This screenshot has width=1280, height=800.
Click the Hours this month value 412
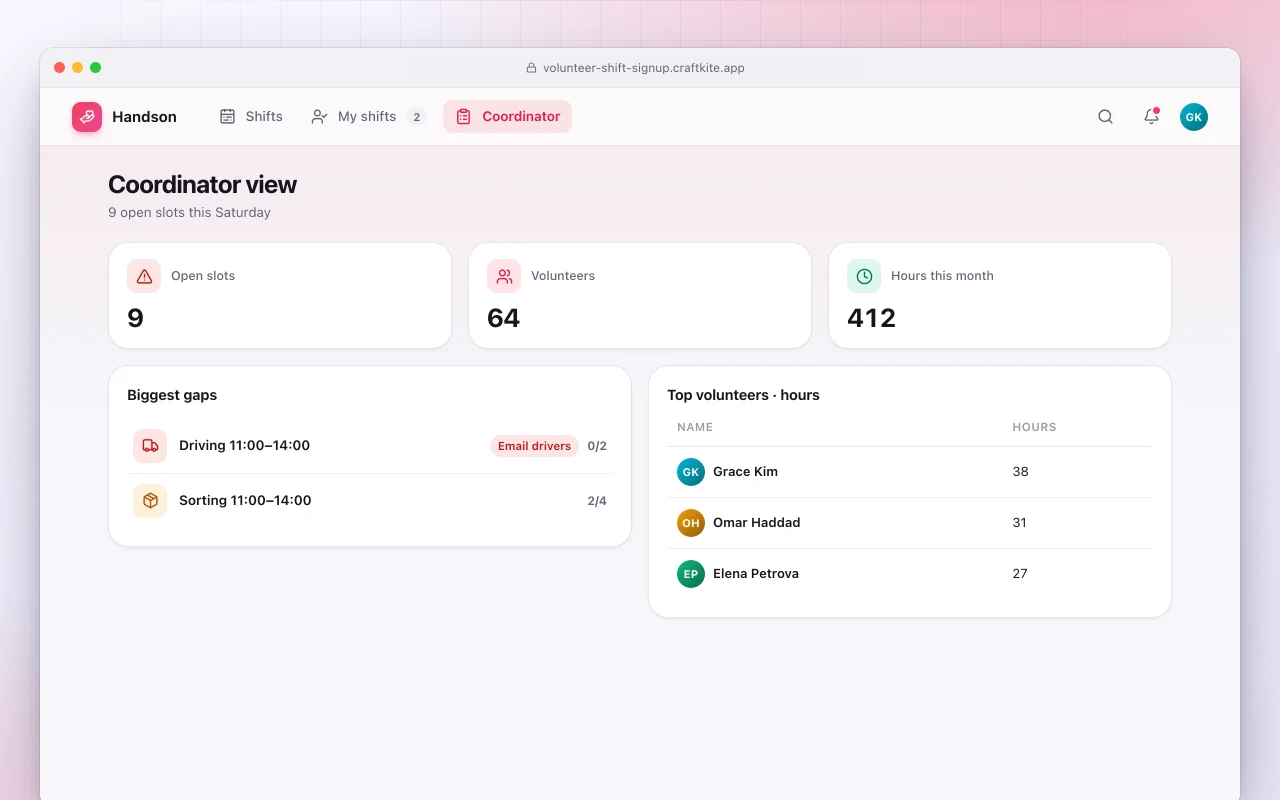(871, 318)
